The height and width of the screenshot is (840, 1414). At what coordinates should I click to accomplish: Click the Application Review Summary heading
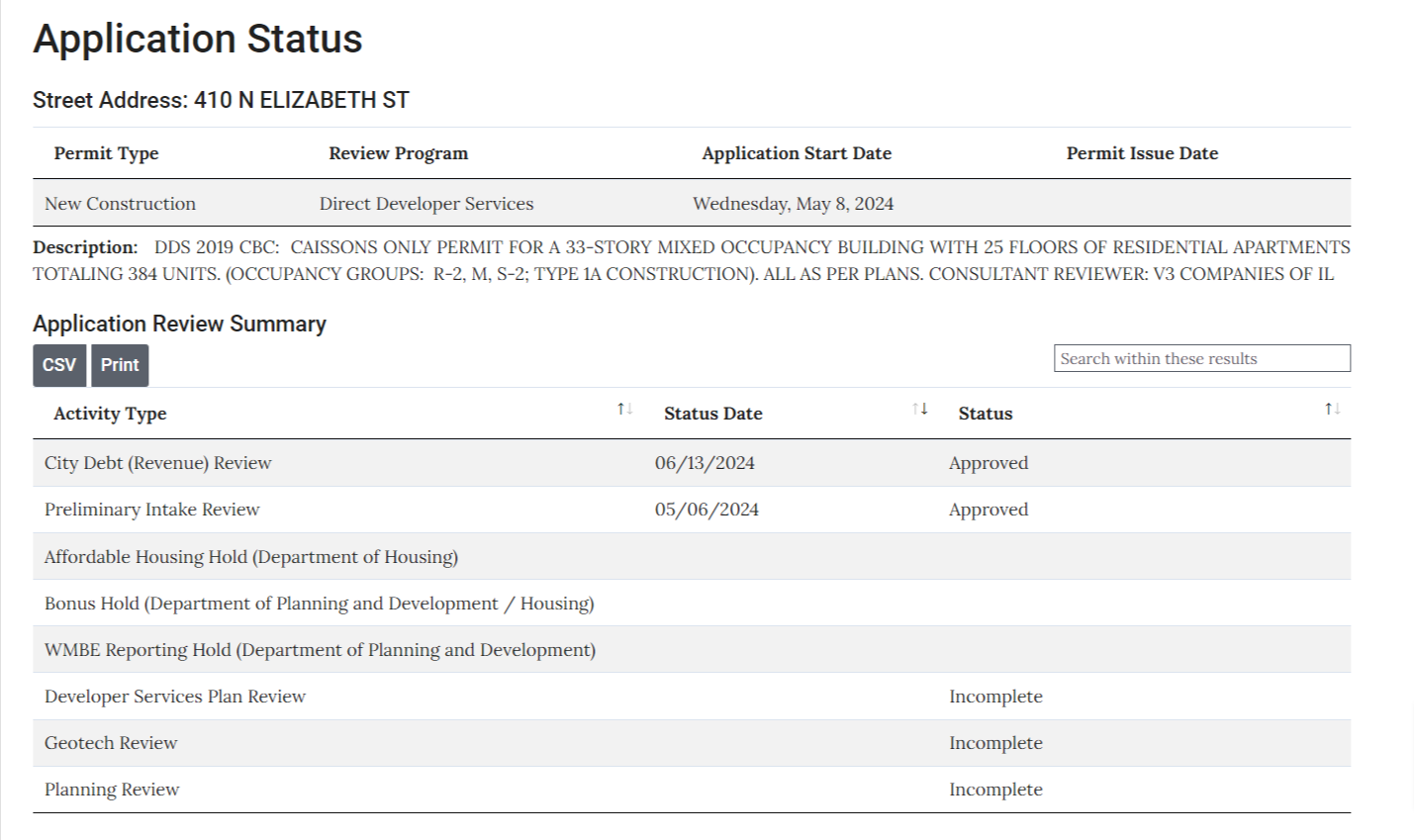[x=179, y=324]
